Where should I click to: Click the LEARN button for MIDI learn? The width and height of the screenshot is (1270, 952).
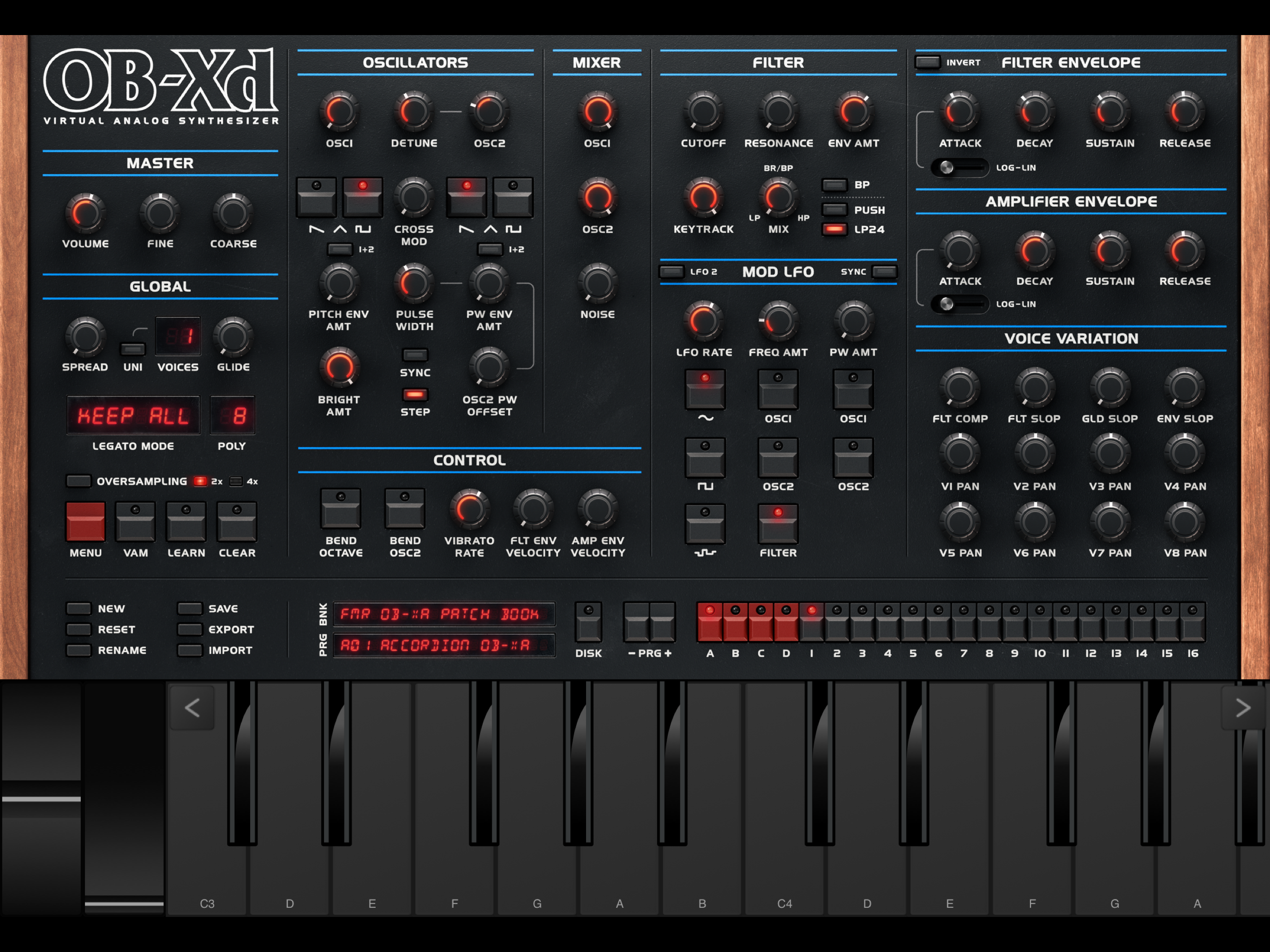(186, 522)
